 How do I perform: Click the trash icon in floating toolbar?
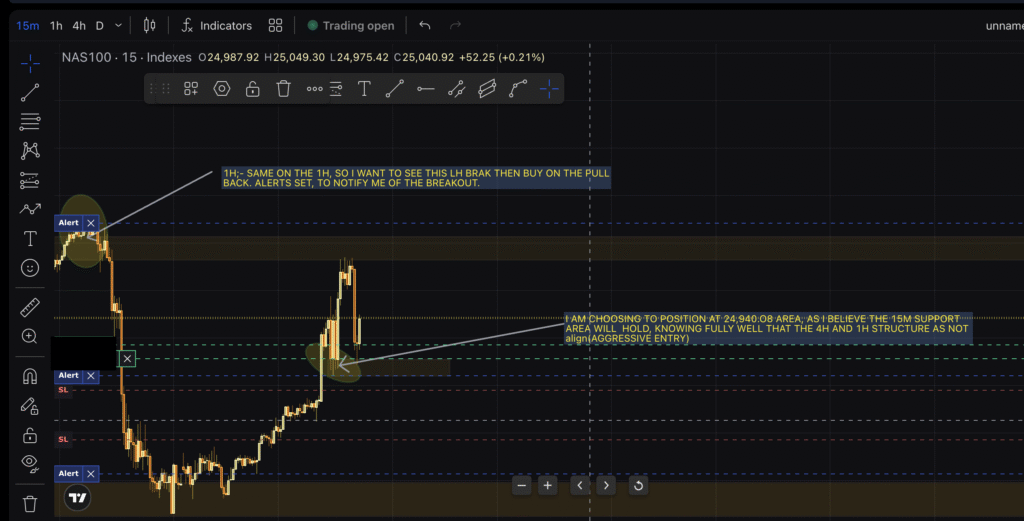[284, 89]
